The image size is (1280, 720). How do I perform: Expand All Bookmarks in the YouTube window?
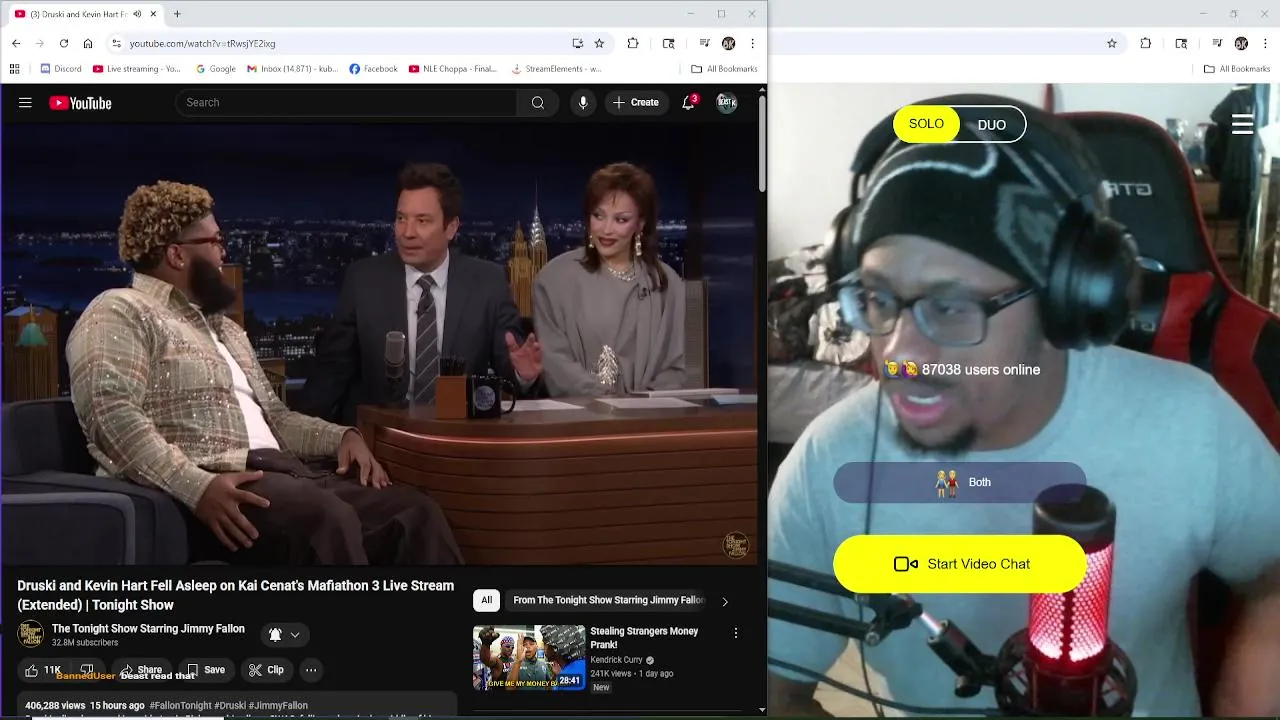pyautogui.click(x=724, y=69)
